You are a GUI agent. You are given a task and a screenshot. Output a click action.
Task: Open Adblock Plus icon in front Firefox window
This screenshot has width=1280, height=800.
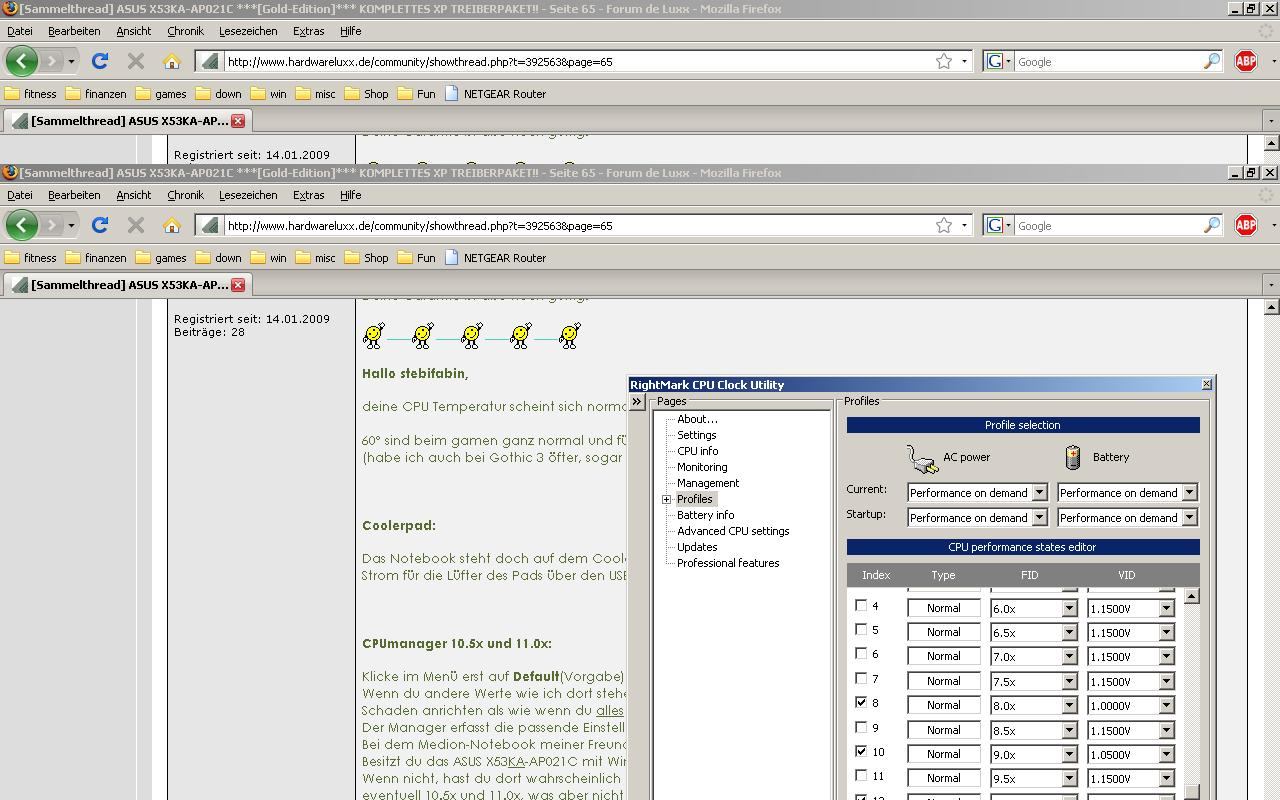[x=1246, y=225]
